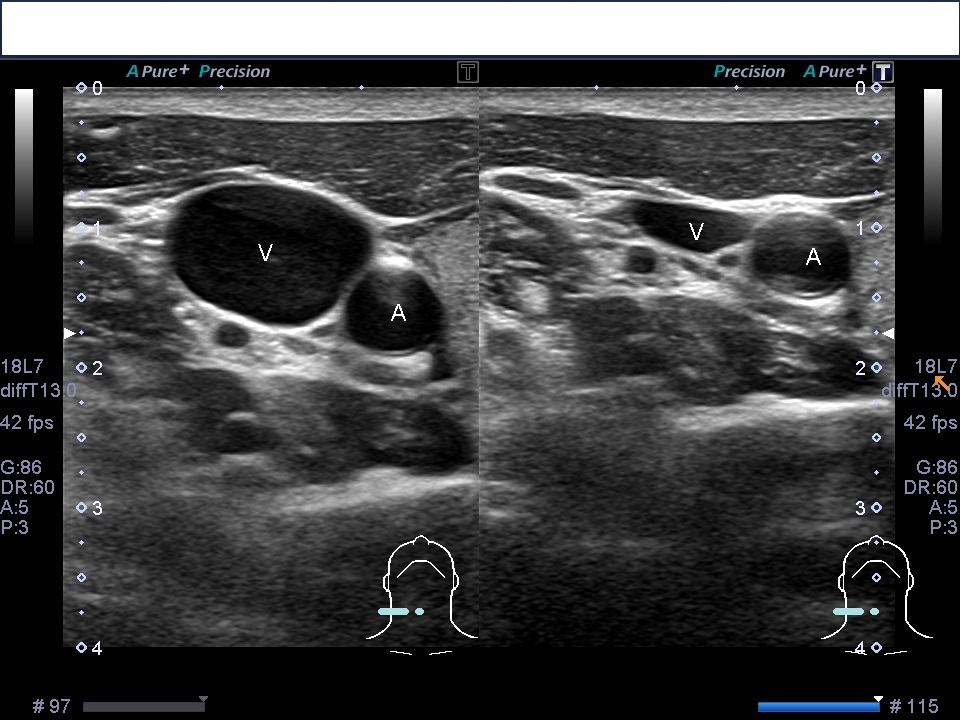This screenshot has width=960, height=720.
Task: Click the left image focus position triangle
Action: [x=70, y=333]
